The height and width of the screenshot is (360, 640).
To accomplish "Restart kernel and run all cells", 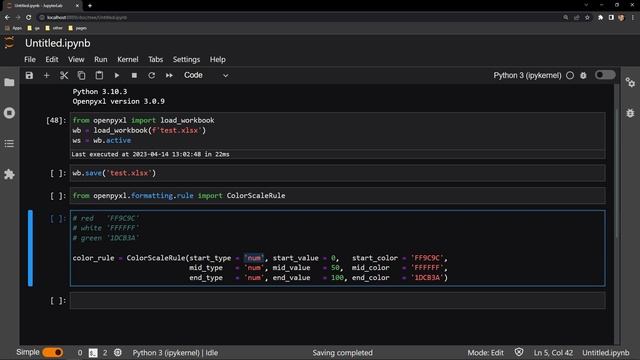I will tap(169, 76).
